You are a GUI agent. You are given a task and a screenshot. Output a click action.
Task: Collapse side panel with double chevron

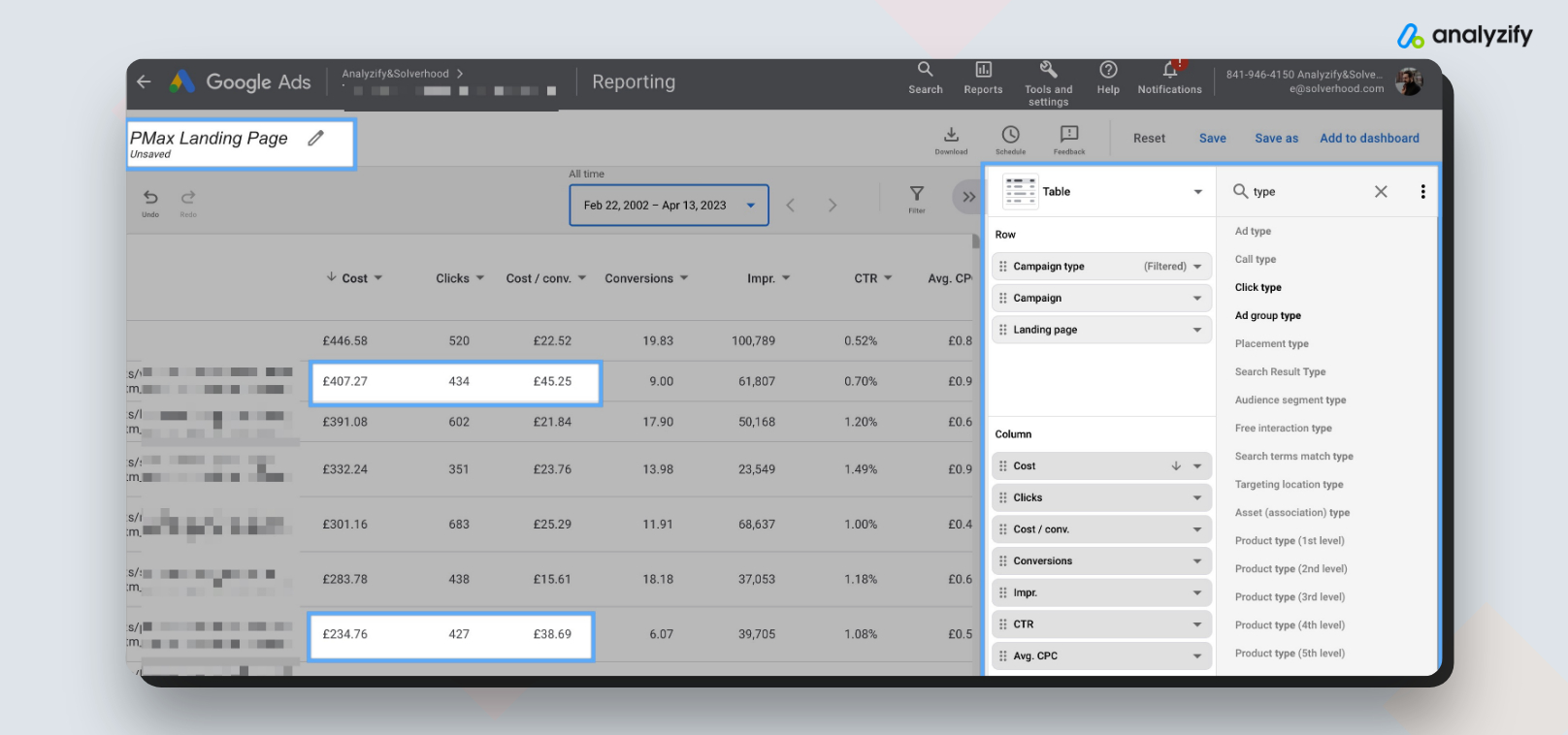968,197
